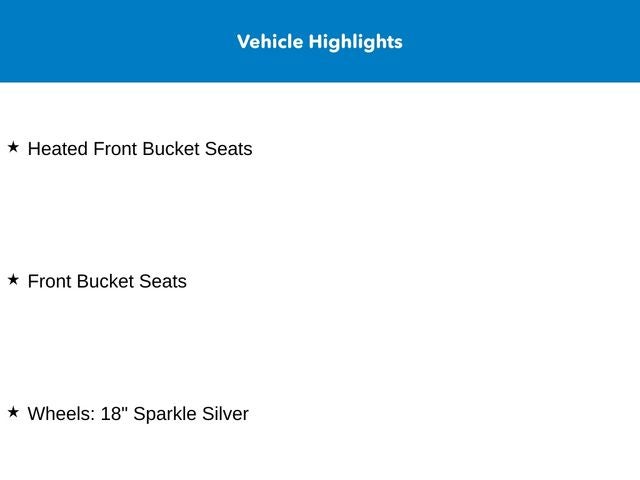Select the Wheels: 18" Sparkle Silver highlight
This screenshot has width=640, height=480.
(138, 414)
